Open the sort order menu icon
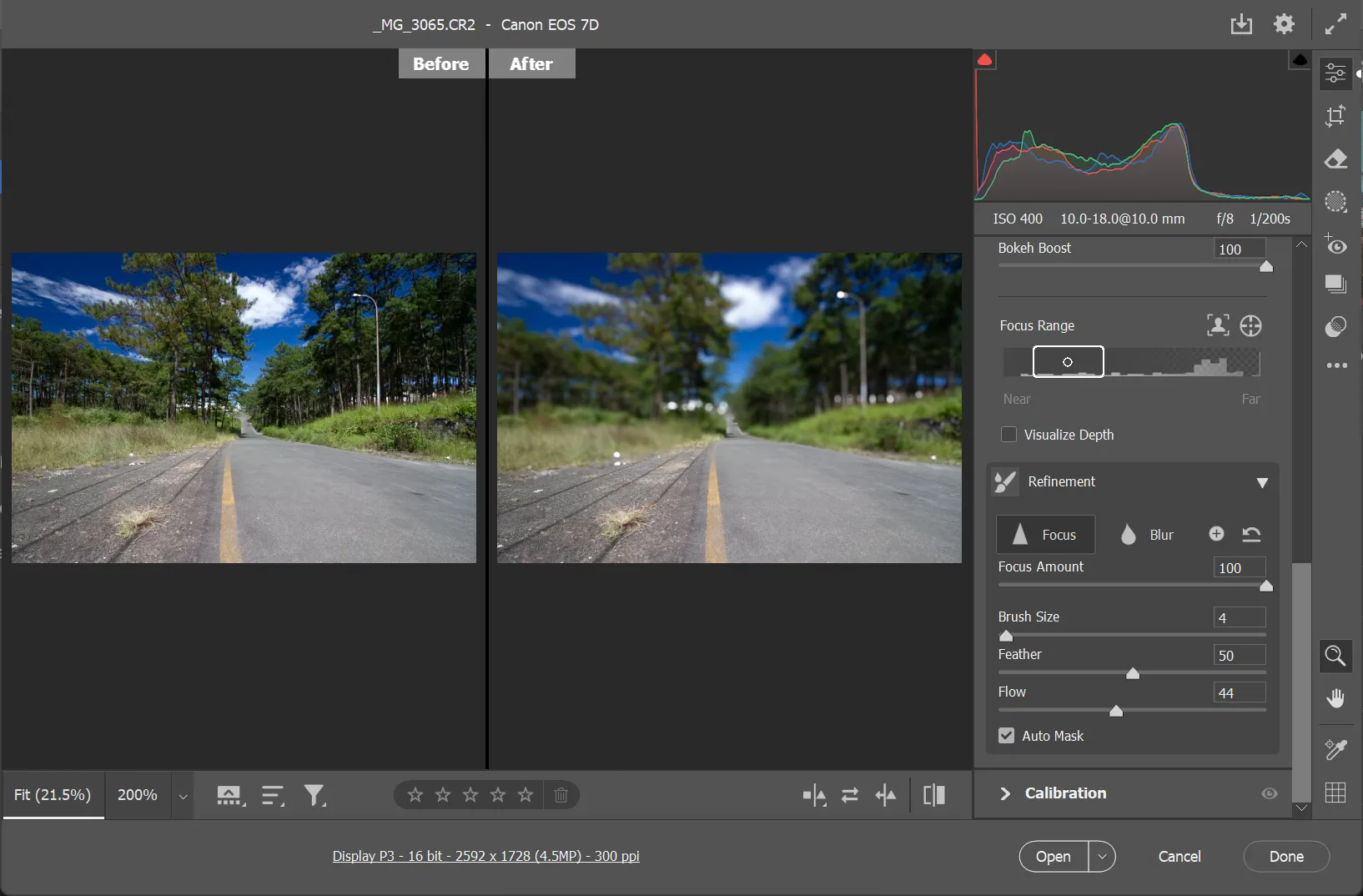 point(273,795)
